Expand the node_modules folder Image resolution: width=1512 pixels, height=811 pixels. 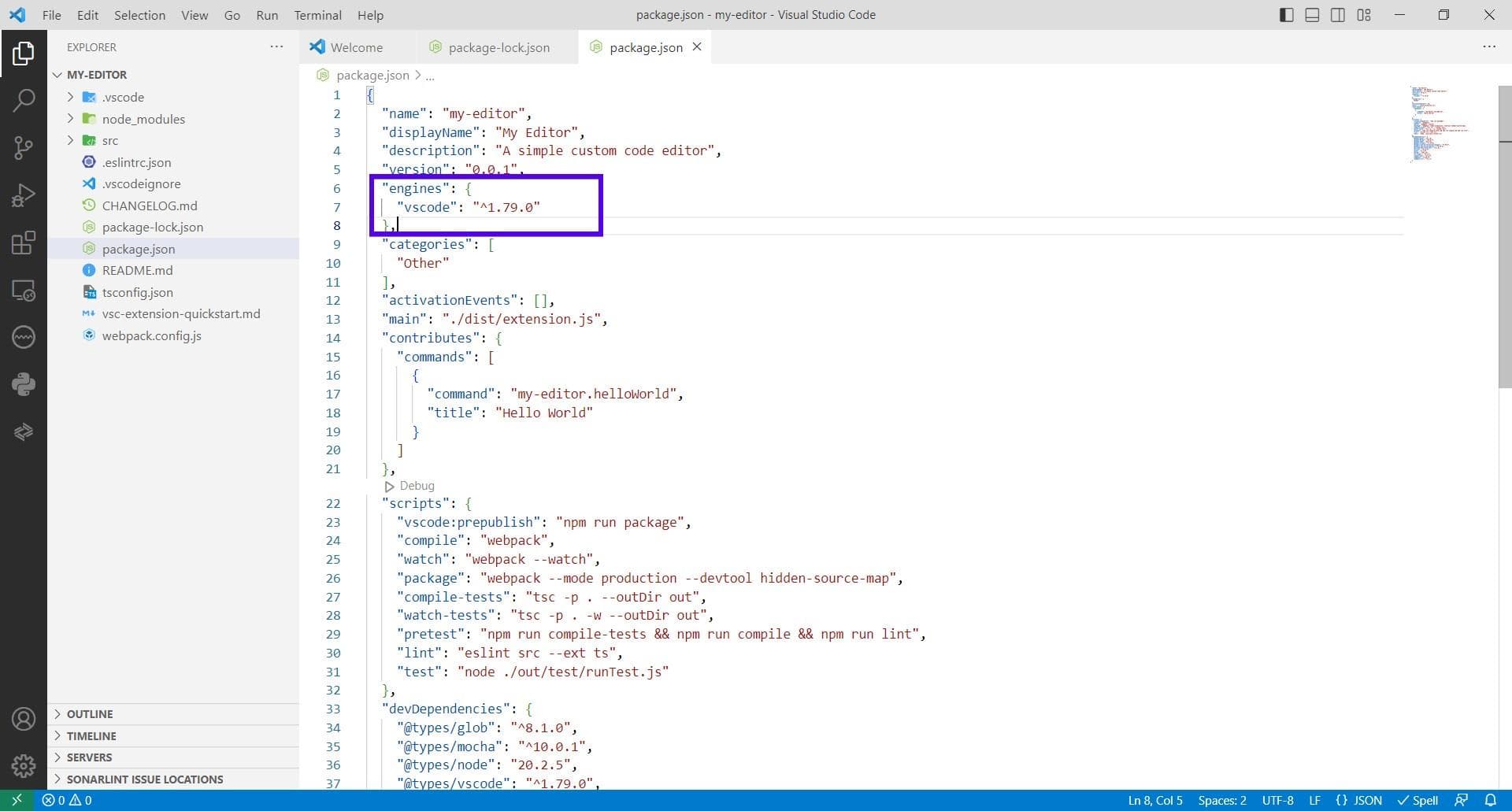143,119
